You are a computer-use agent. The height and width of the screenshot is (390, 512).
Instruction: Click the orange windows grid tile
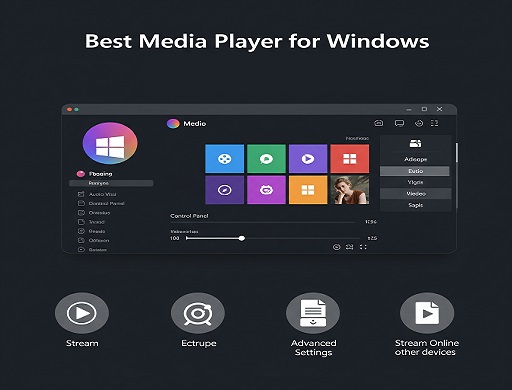click(308, 190)
